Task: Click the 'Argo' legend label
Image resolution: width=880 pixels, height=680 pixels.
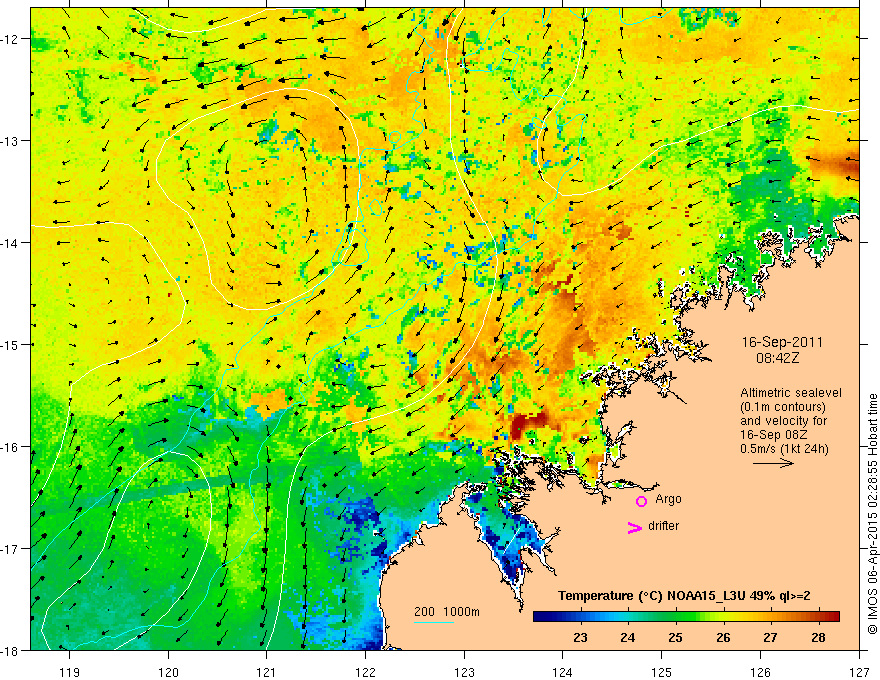Action: [x=668, y=499]
